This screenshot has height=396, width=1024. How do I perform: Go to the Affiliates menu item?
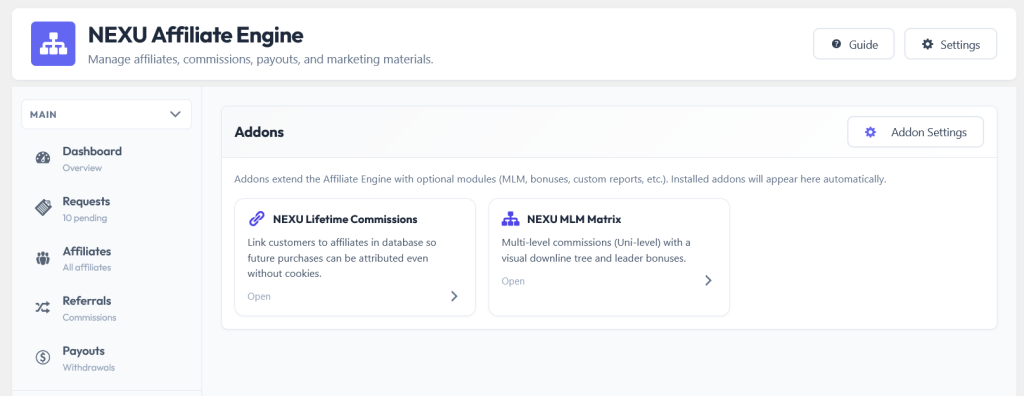(x=106, y=258)
